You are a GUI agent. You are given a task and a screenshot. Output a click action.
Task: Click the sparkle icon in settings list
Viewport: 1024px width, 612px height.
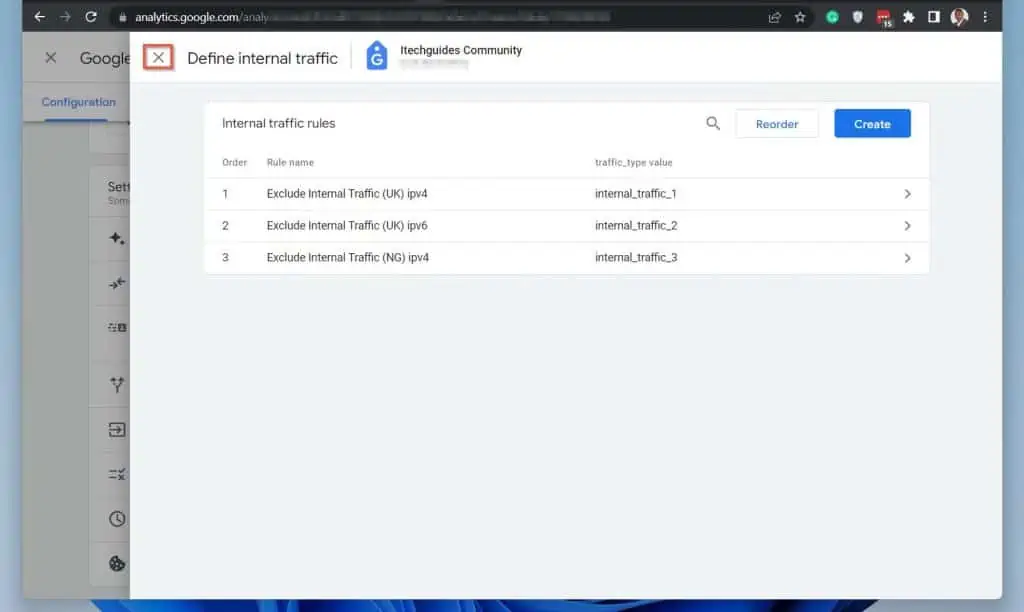[117, 238]
